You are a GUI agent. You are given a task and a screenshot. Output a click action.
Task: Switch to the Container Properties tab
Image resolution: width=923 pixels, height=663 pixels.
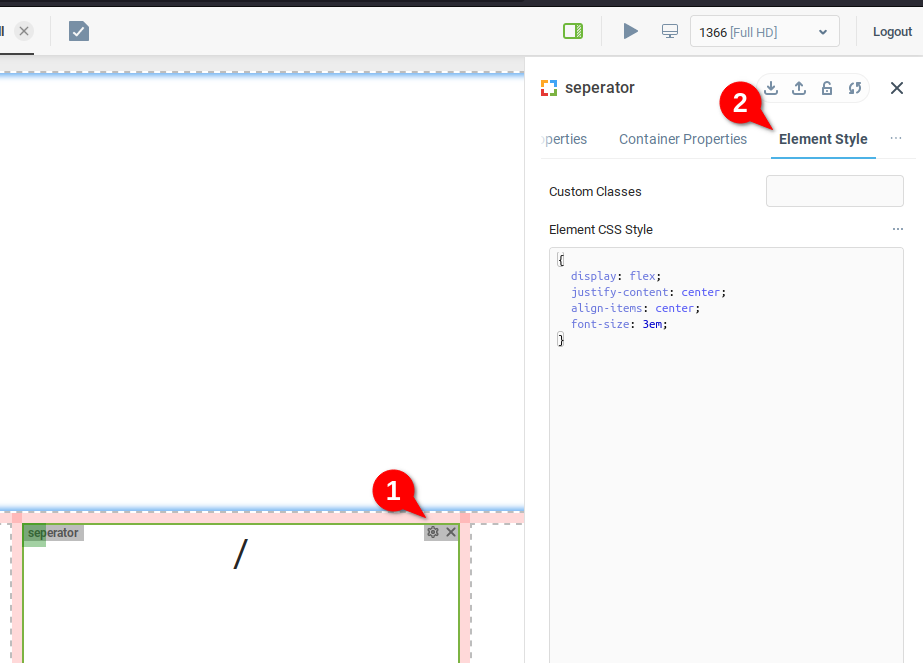tap(683, 139)
